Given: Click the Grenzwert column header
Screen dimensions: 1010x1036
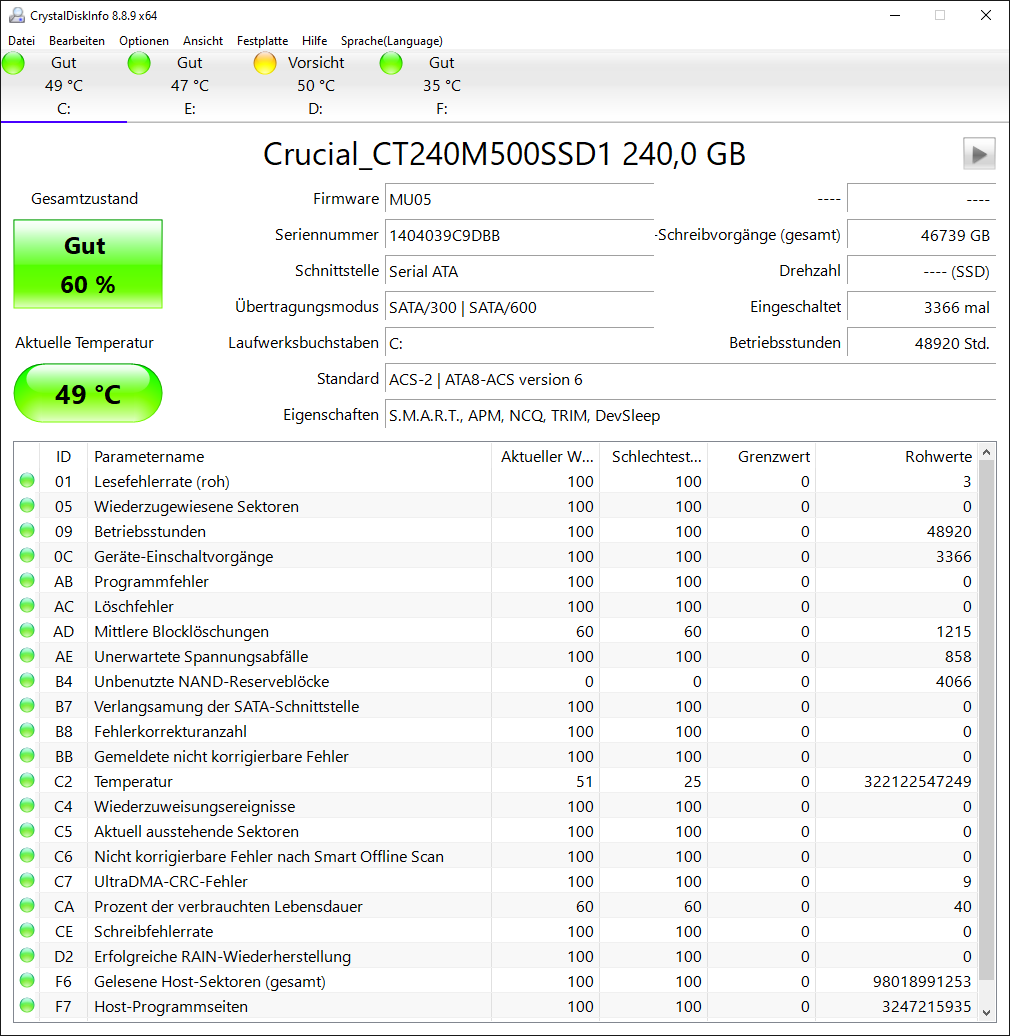Looking at the screenshot, I should pos(762,457).
